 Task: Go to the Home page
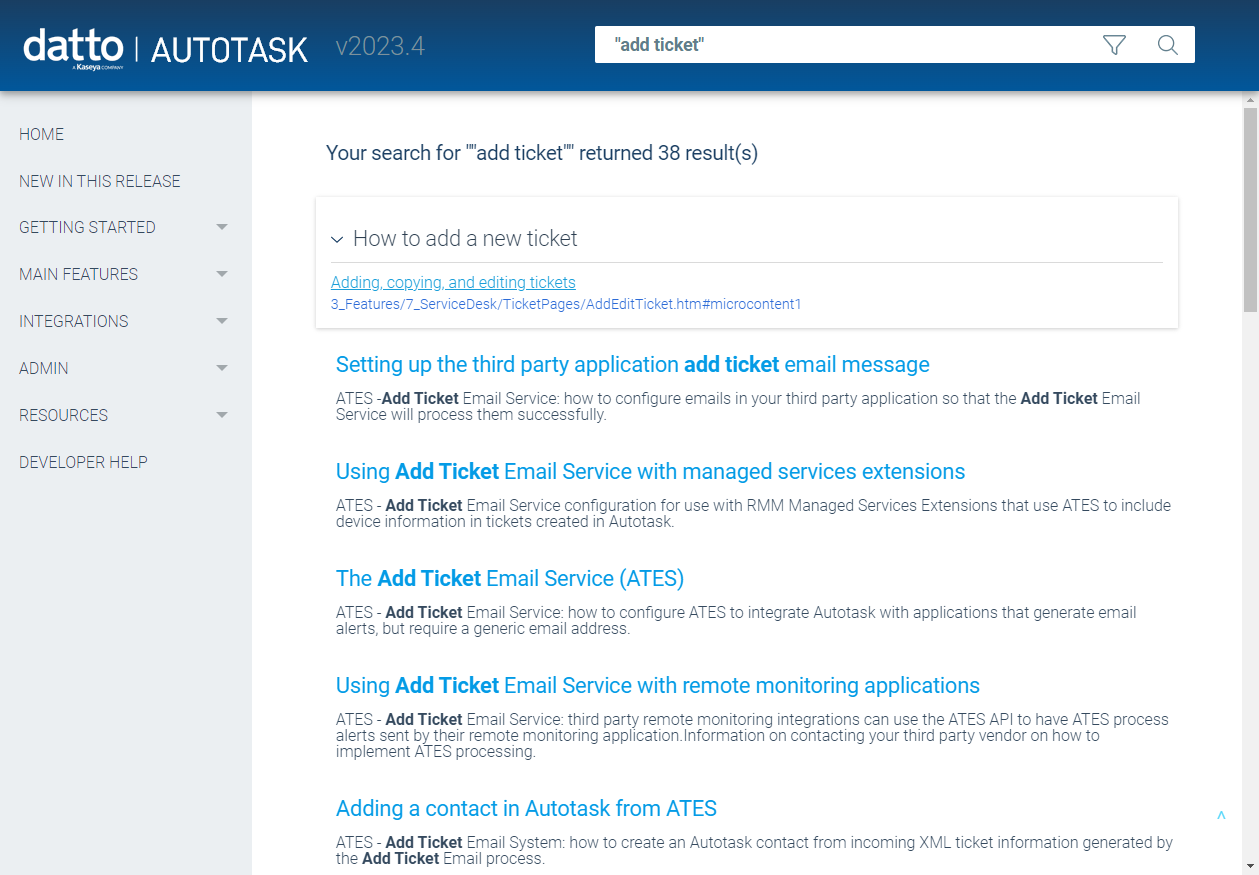pyautogui.click(x=41, y=134)
